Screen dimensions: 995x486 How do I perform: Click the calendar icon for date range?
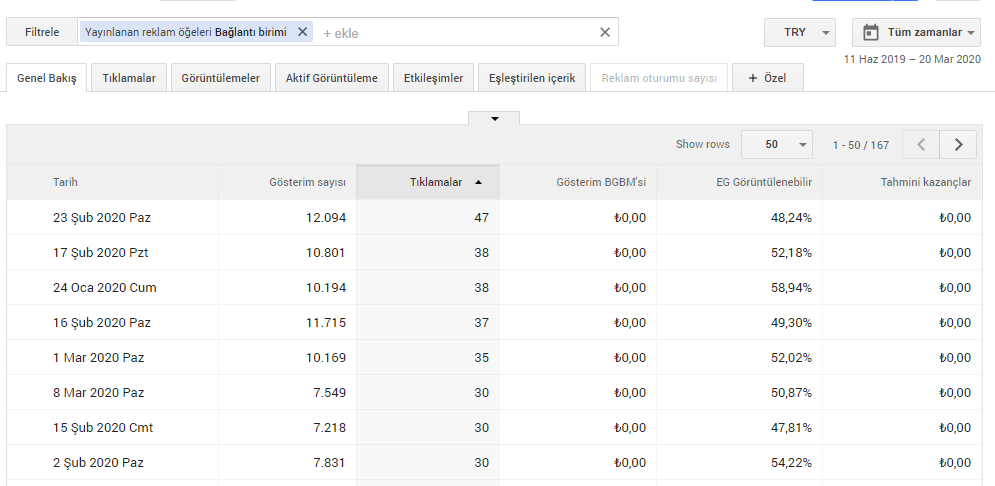tap(870, 32)
